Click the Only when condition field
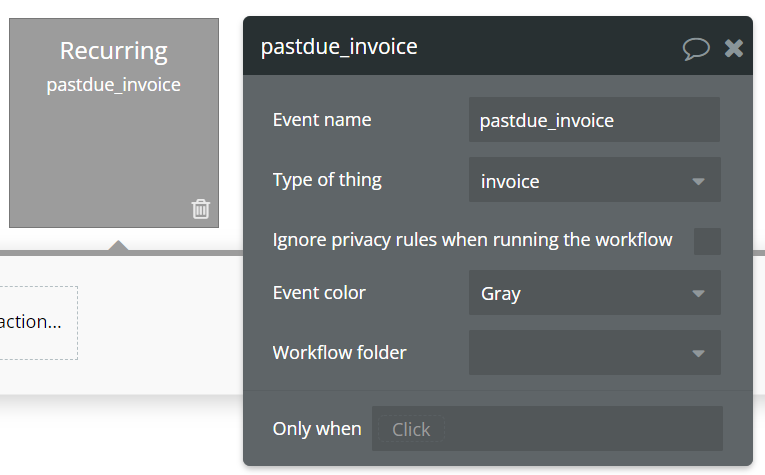The height and width of the screenshot is (475, 765). 547,429
